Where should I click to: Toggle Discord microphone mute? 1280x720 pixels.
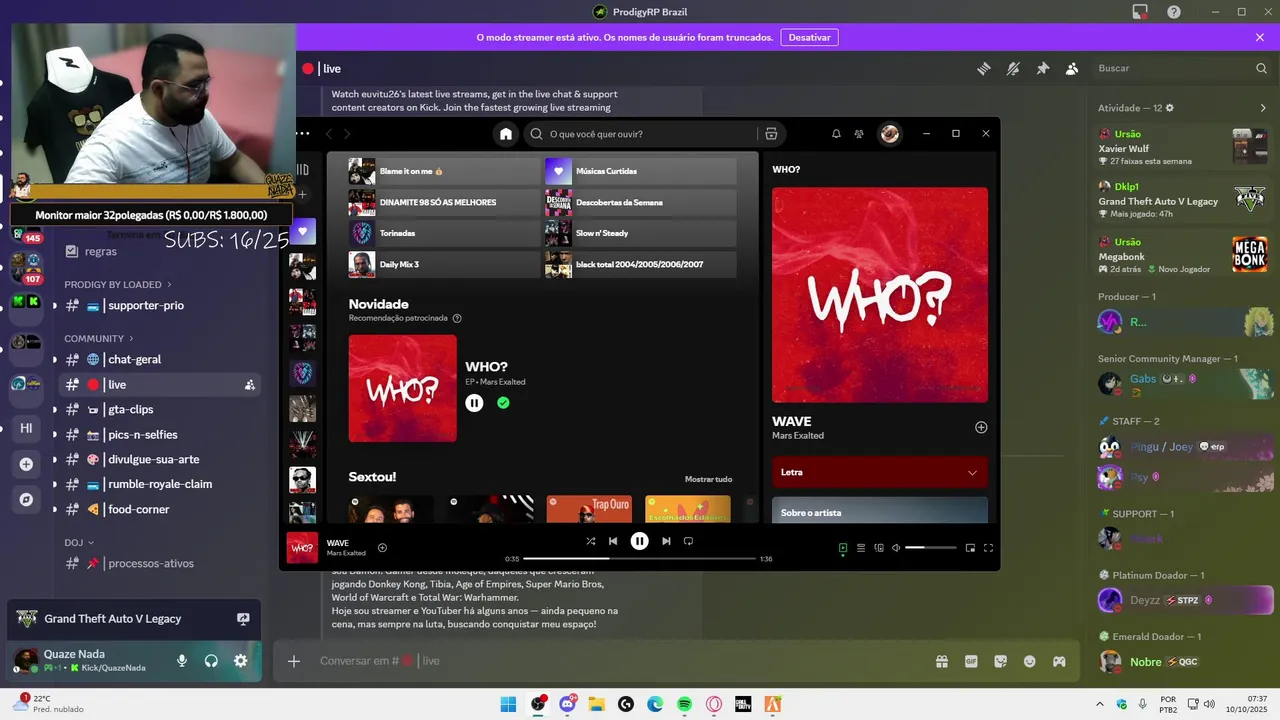(182, 661)
